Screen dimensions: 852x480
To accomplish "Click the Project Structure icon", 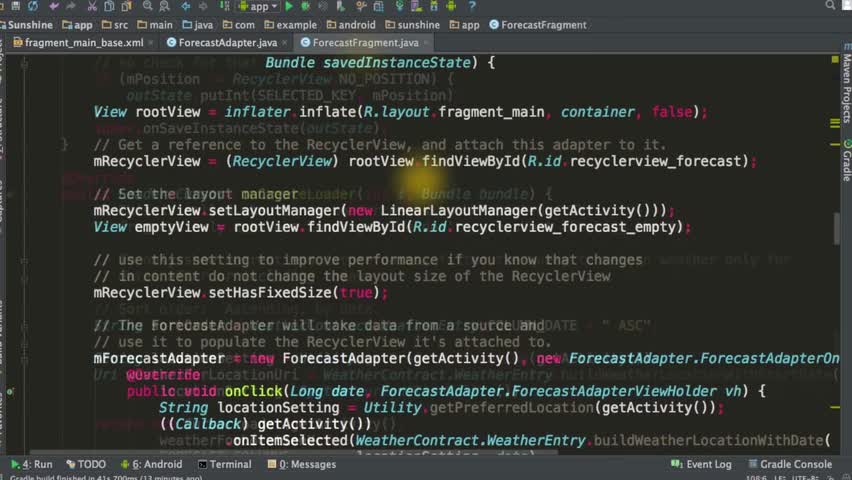I will (x=379, y=6).
